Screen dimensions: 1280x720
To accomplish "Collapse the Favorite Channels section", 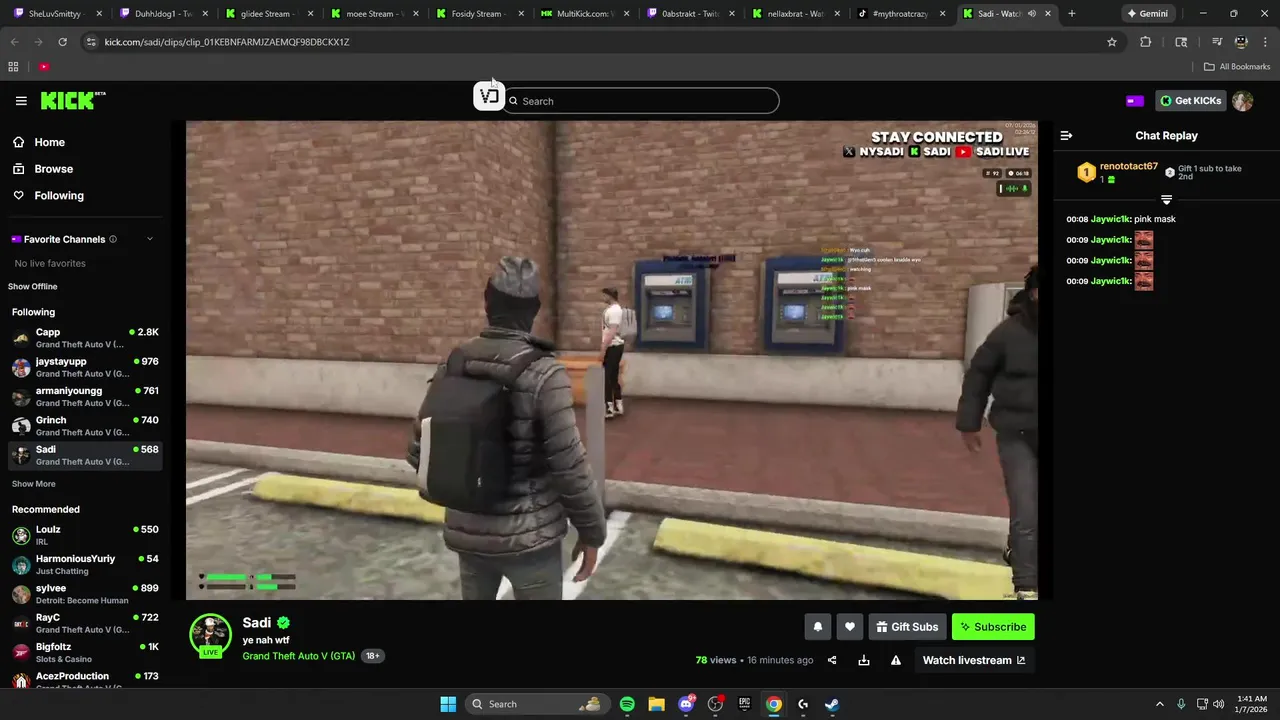I will (150, 239).
